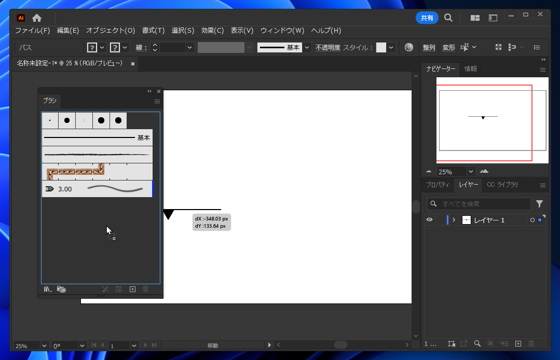
Task: Click the target circle of レイヤー 1
Action: coord(532,220)
